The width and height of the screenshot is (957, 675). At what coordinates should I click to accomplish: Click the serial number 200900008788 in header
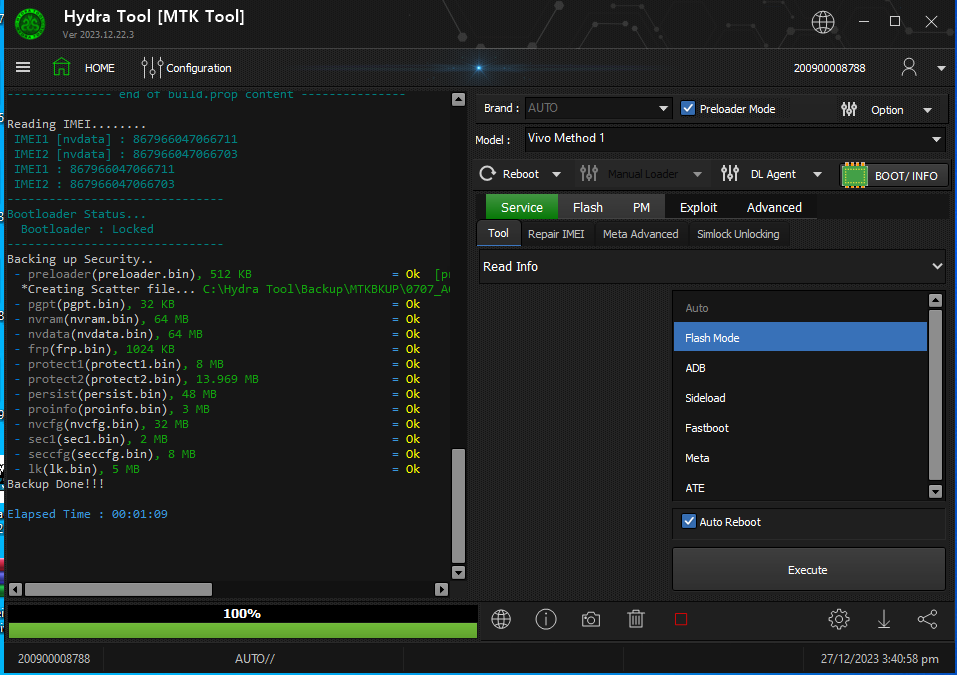tap(829, 68)
